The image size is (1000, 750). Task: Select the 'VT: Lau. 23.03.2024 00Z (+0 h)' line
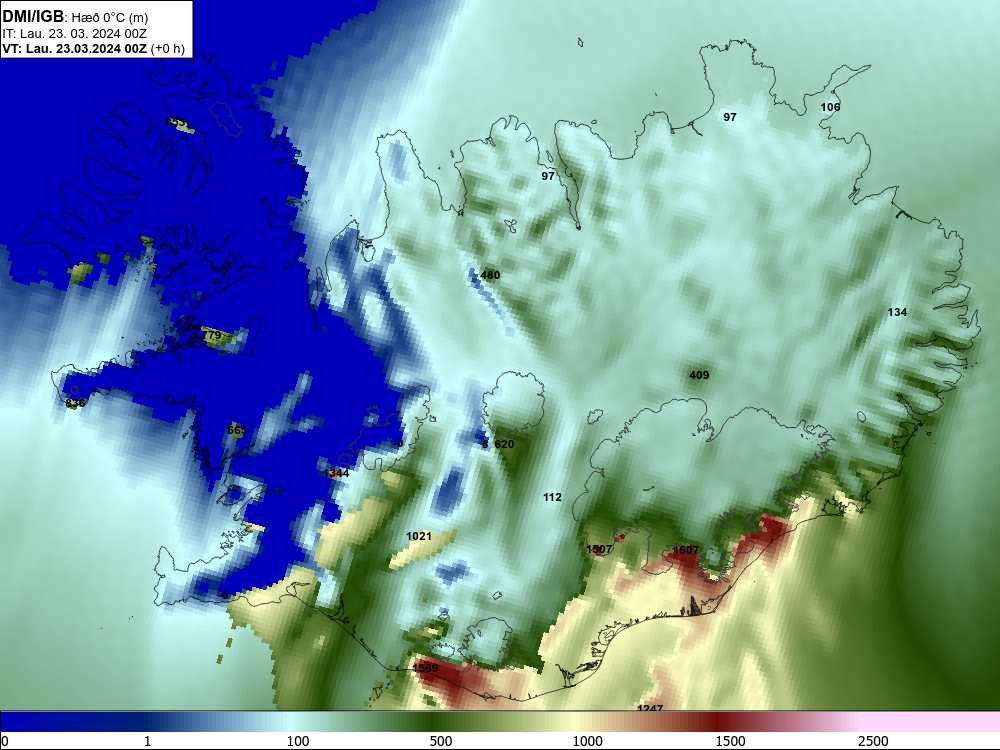tap(93, 49)
